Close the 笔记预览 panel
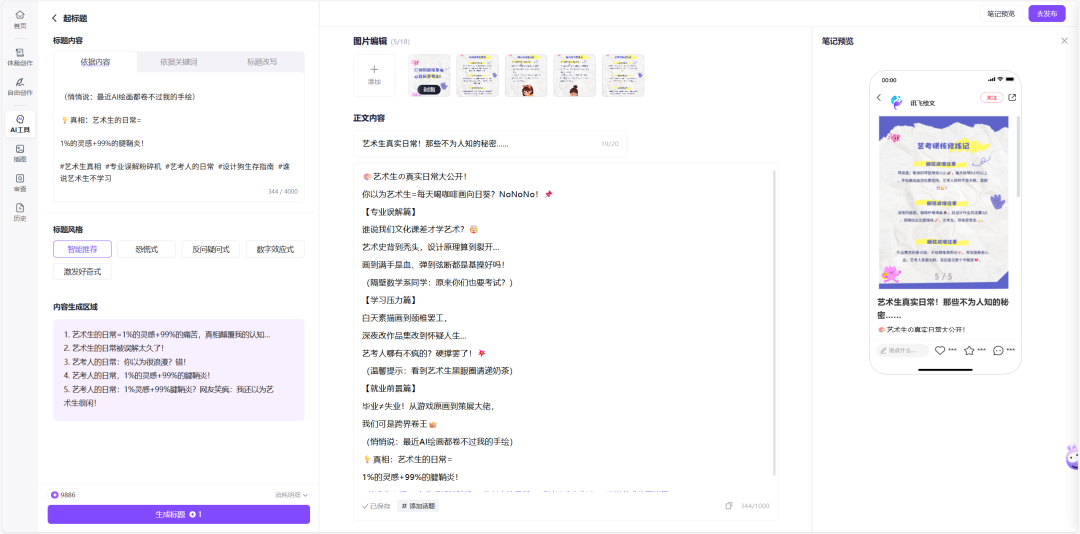The image size is (1080, 534). click(x=1064, y=41)
